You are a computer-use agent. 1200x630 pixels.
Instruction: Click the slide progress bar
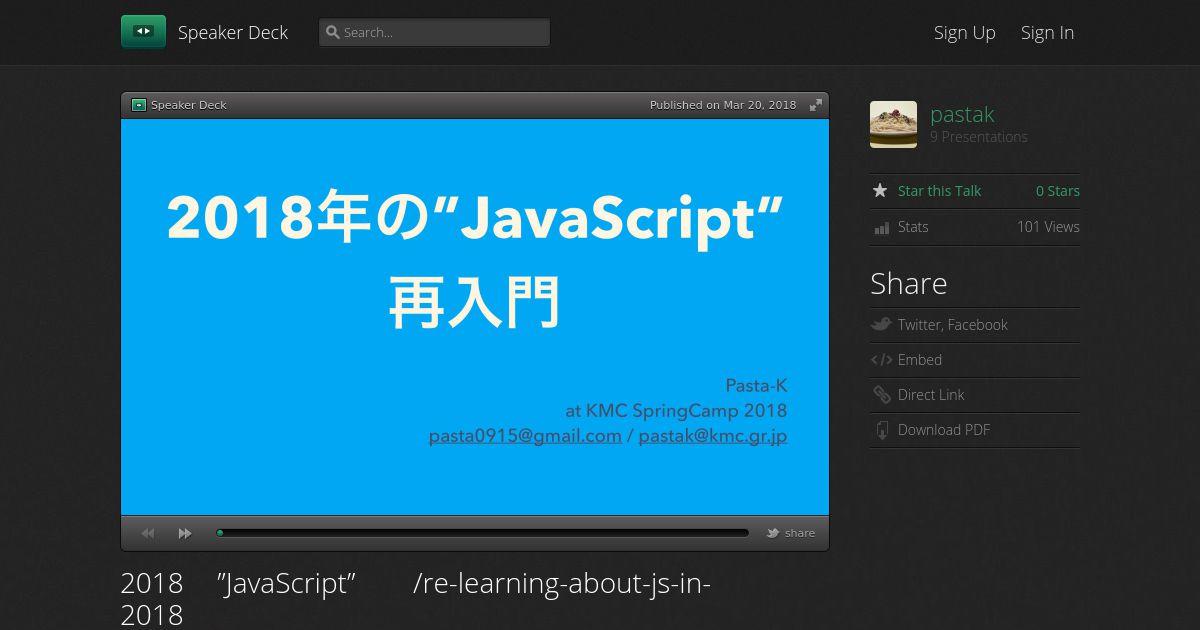pyautogui.click(x=482, y=533)
